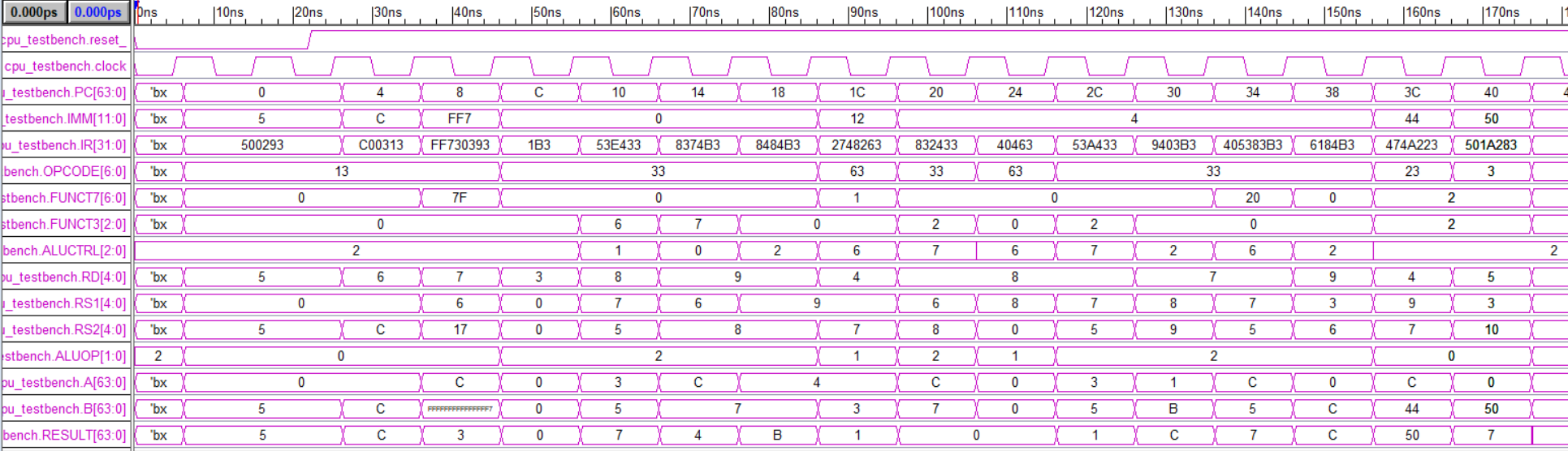Select the cpu_testbench.reset signal name
Viewport: 1568px width, 451px height.
coord(65,40)
